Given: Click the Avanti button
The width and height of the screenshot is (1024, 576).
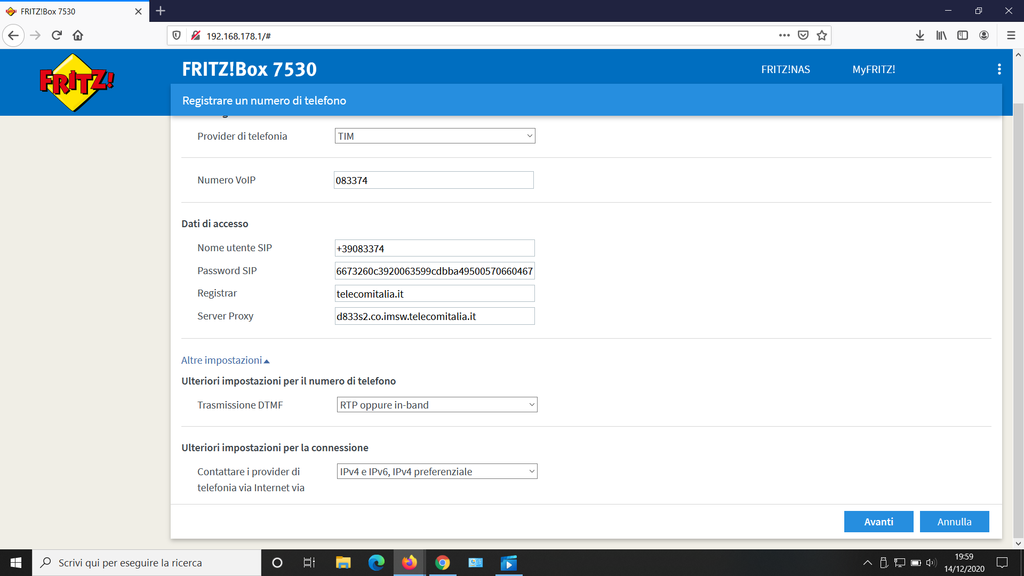Looking at the screenshot, I should tap(878, 522).
